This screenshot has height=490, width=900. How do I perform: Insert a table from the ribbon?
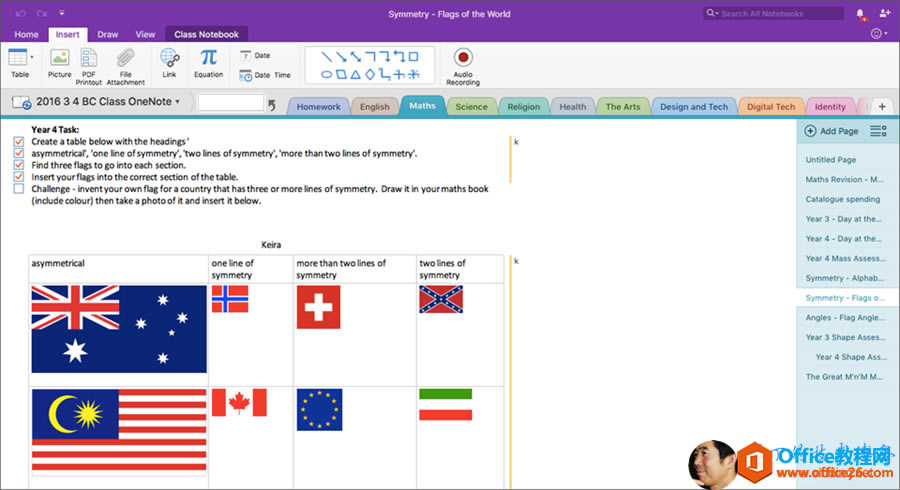coord(19,62)
